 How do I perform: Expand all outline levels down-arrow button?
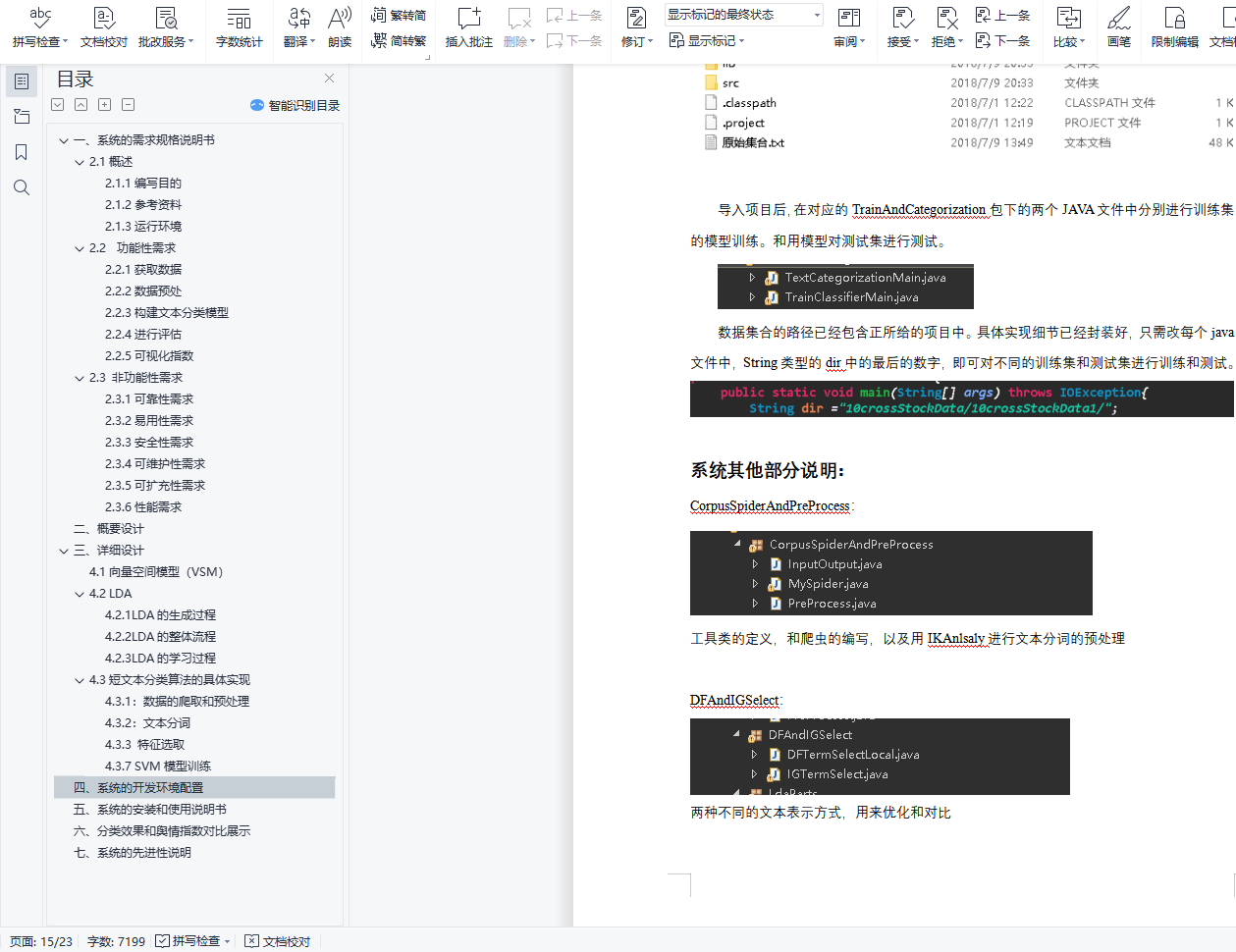pyautogui.click(x=58, y=105)
